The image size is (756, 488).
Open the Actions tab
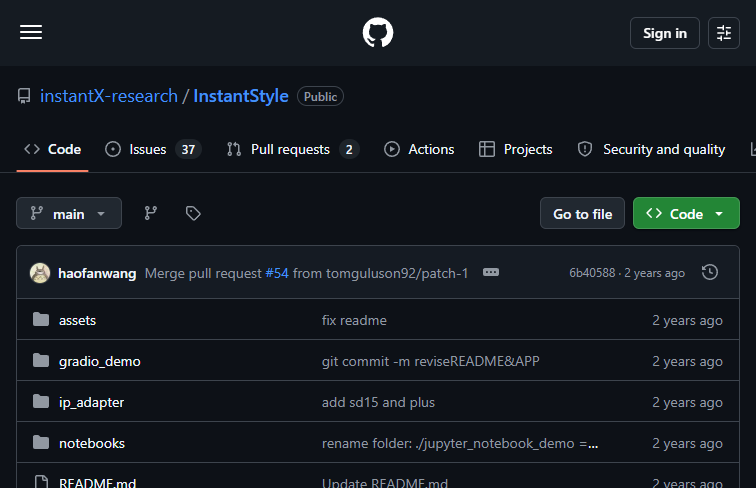coord(419,149)
